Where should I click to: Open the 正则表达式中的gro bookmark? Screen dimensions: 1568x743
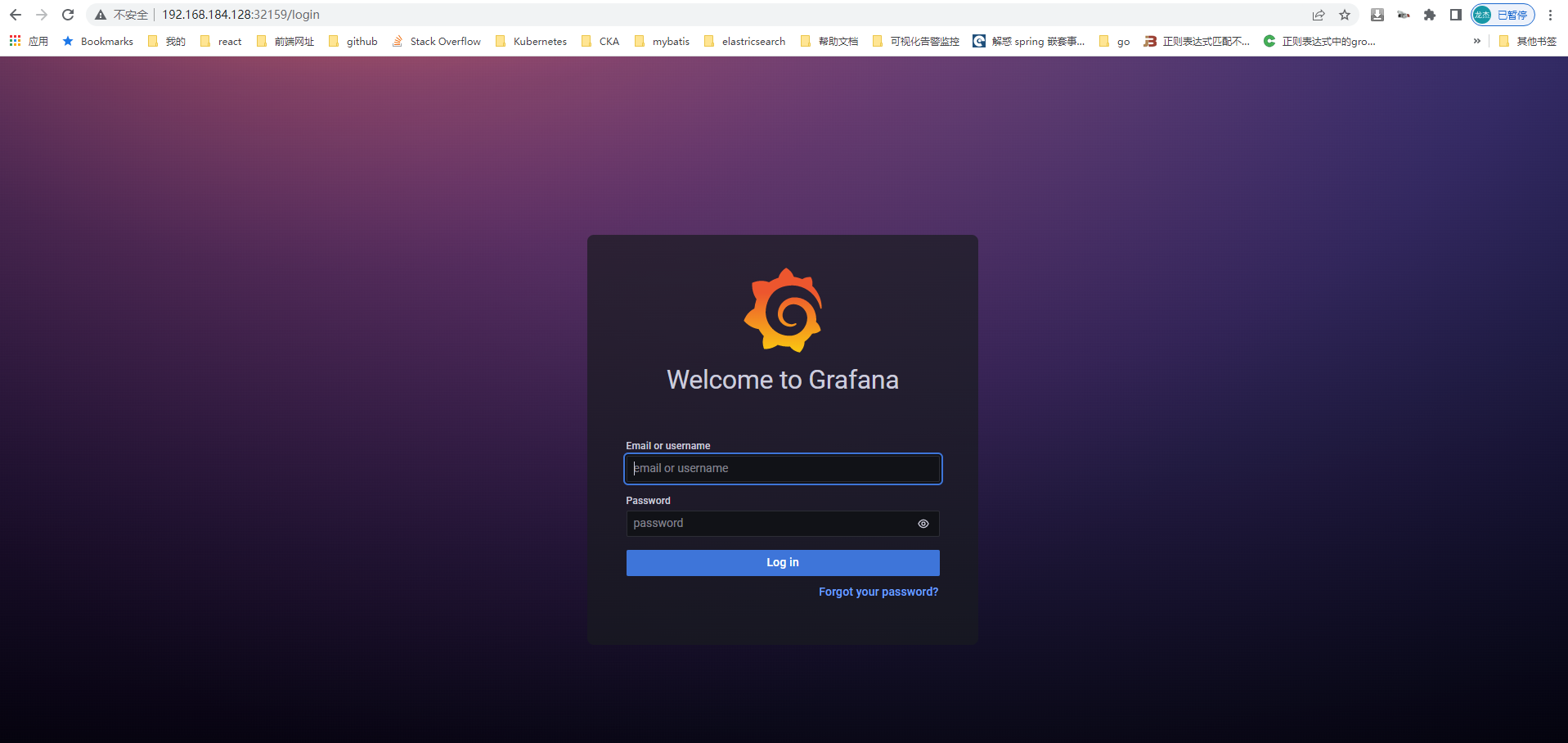click(1319, 41)
